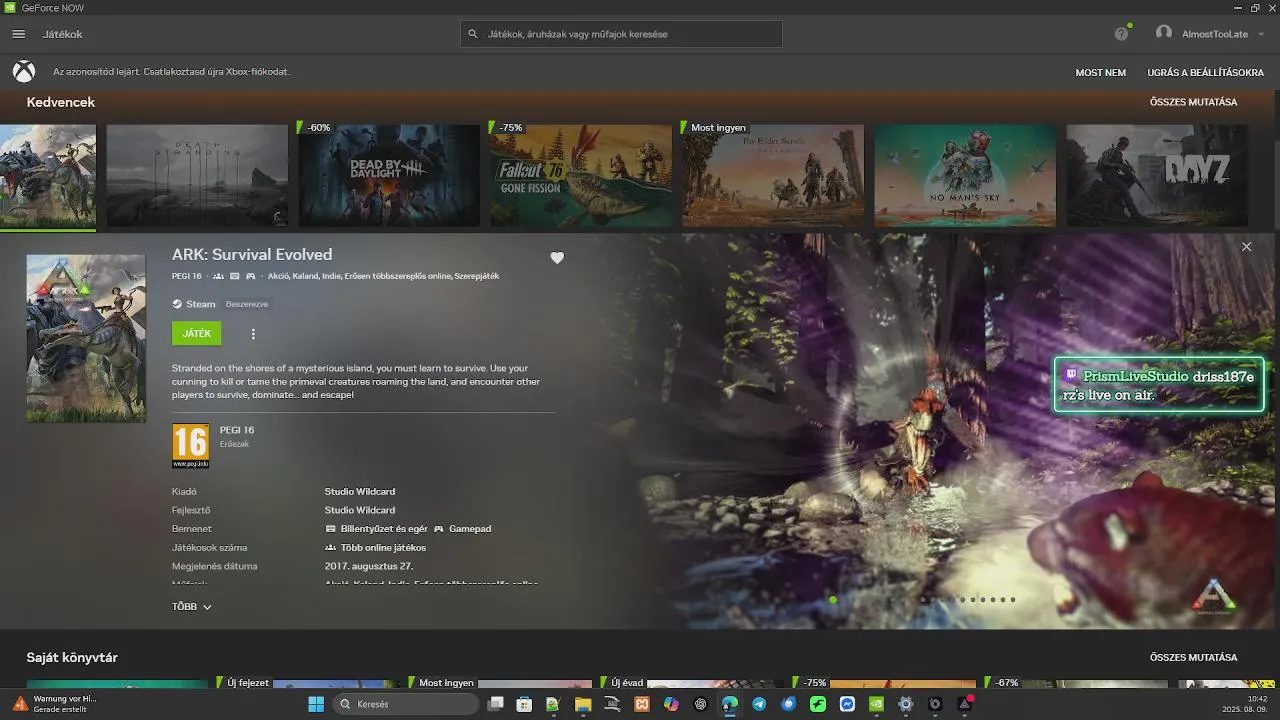
Task: Click NVIDIA GeForce NOW taskbar icon
Action: tap(876, 704)
